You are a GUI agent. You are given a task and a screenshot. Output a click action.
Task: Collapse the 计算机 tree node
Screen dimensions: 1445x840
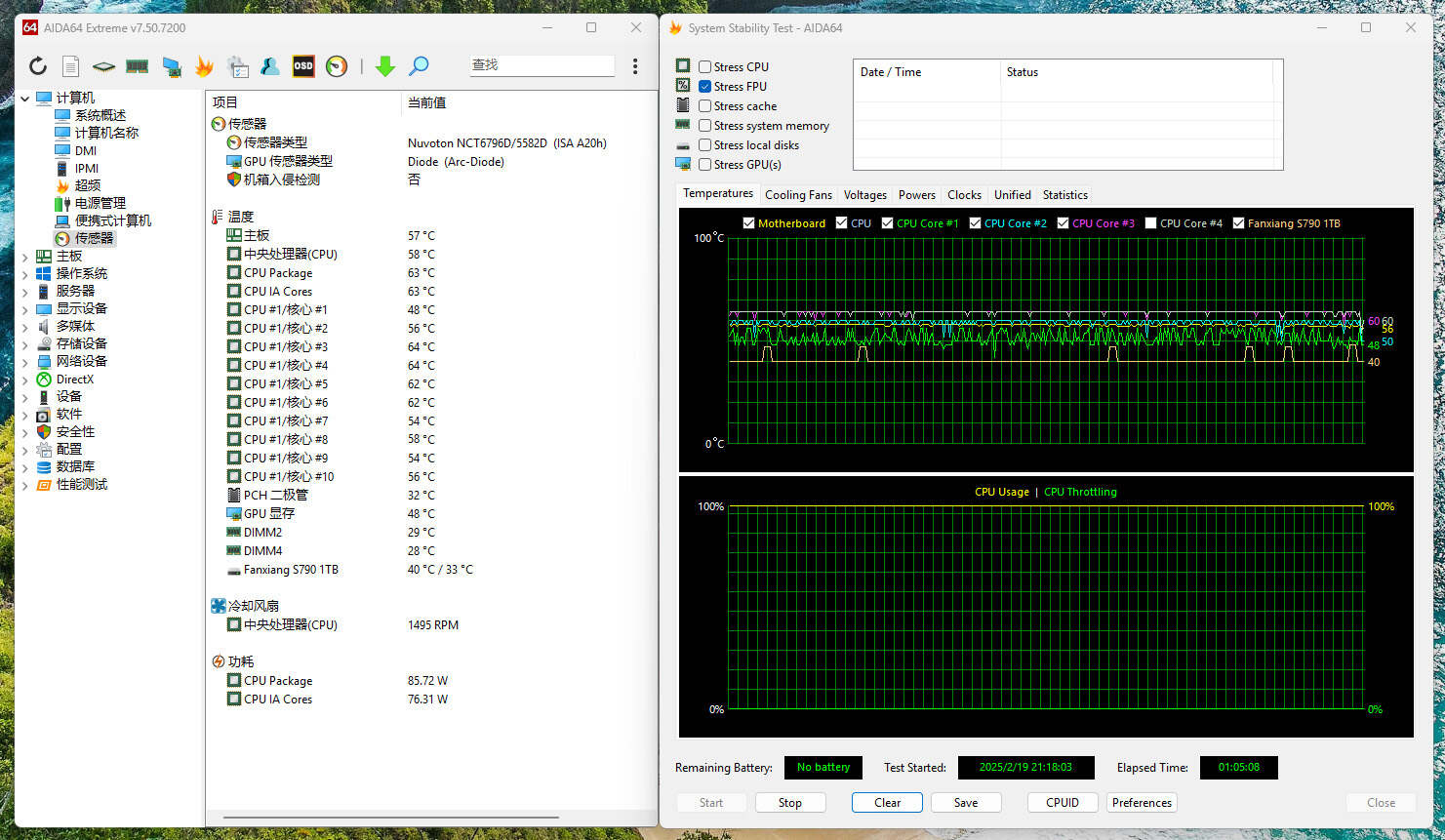25,99
